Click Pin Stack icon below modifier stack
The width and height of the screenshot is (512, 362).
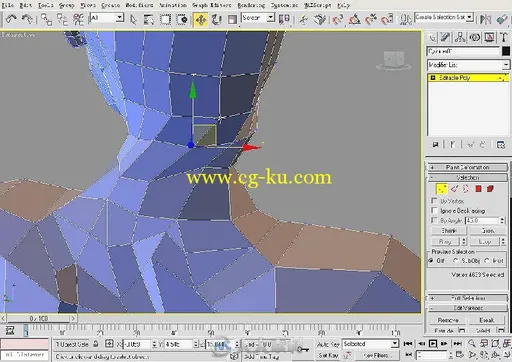click(x=435, y=145)
